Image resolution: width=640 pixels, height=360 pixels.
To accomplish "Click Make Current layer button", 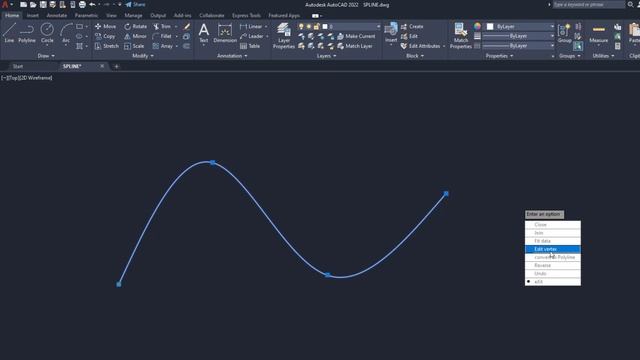I will point(356,36).
